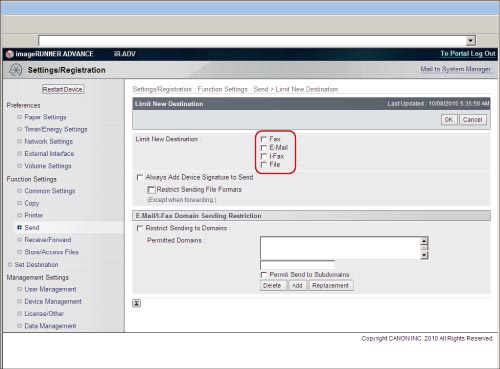Check Restrict Sending File Formats
Viewport: 500px width, 369px height.
[x=151, y=190]
